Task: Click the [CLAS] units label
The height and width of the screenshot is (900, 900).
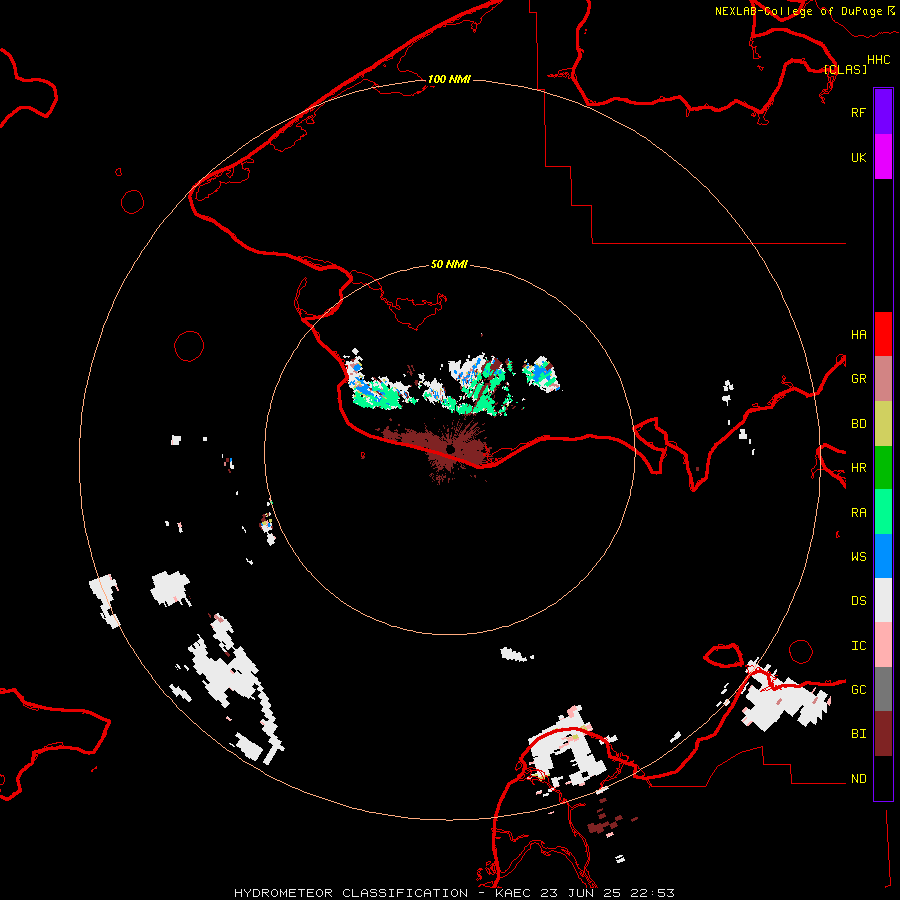Action: 845,69
